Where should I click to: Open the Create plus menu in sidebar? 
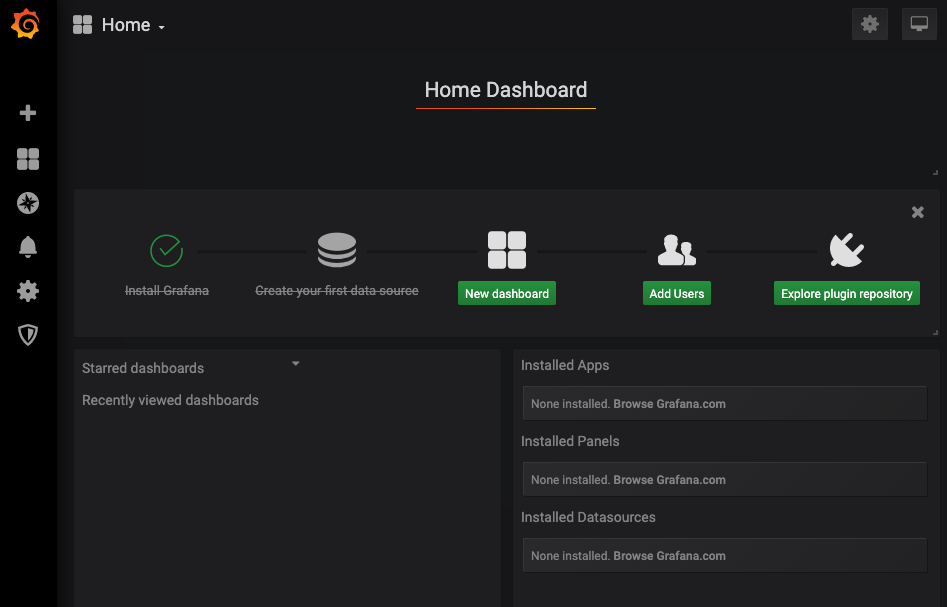28,113
